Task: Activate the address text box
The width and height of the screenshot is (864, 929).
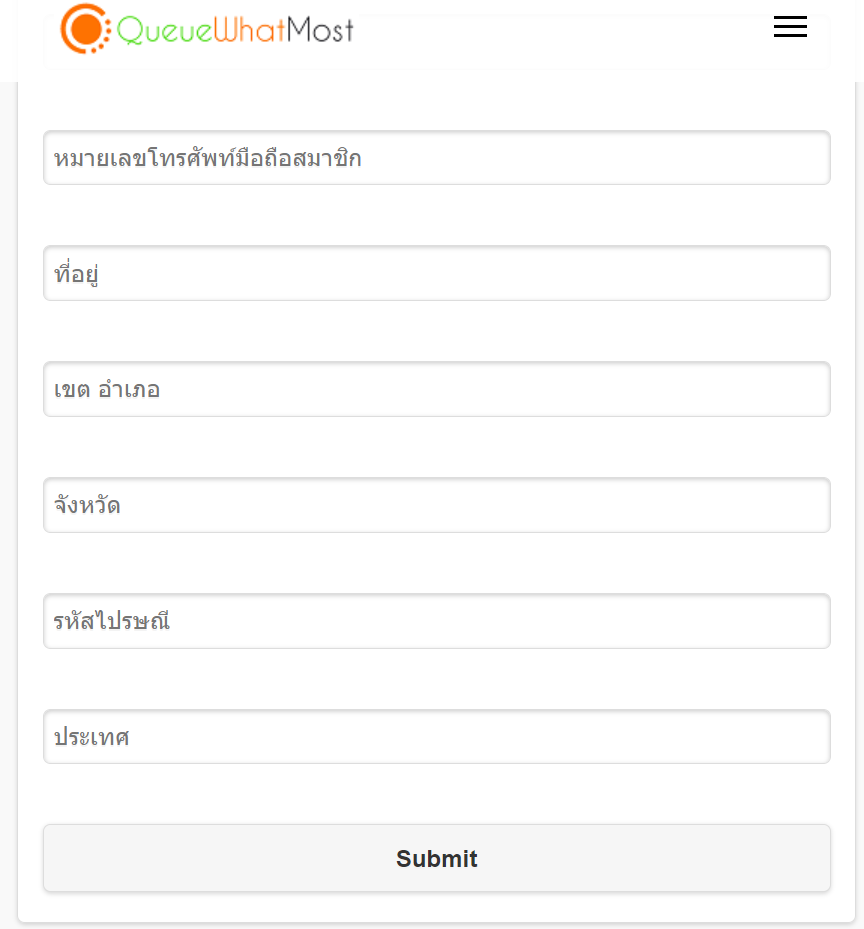Action: (437, 273)
